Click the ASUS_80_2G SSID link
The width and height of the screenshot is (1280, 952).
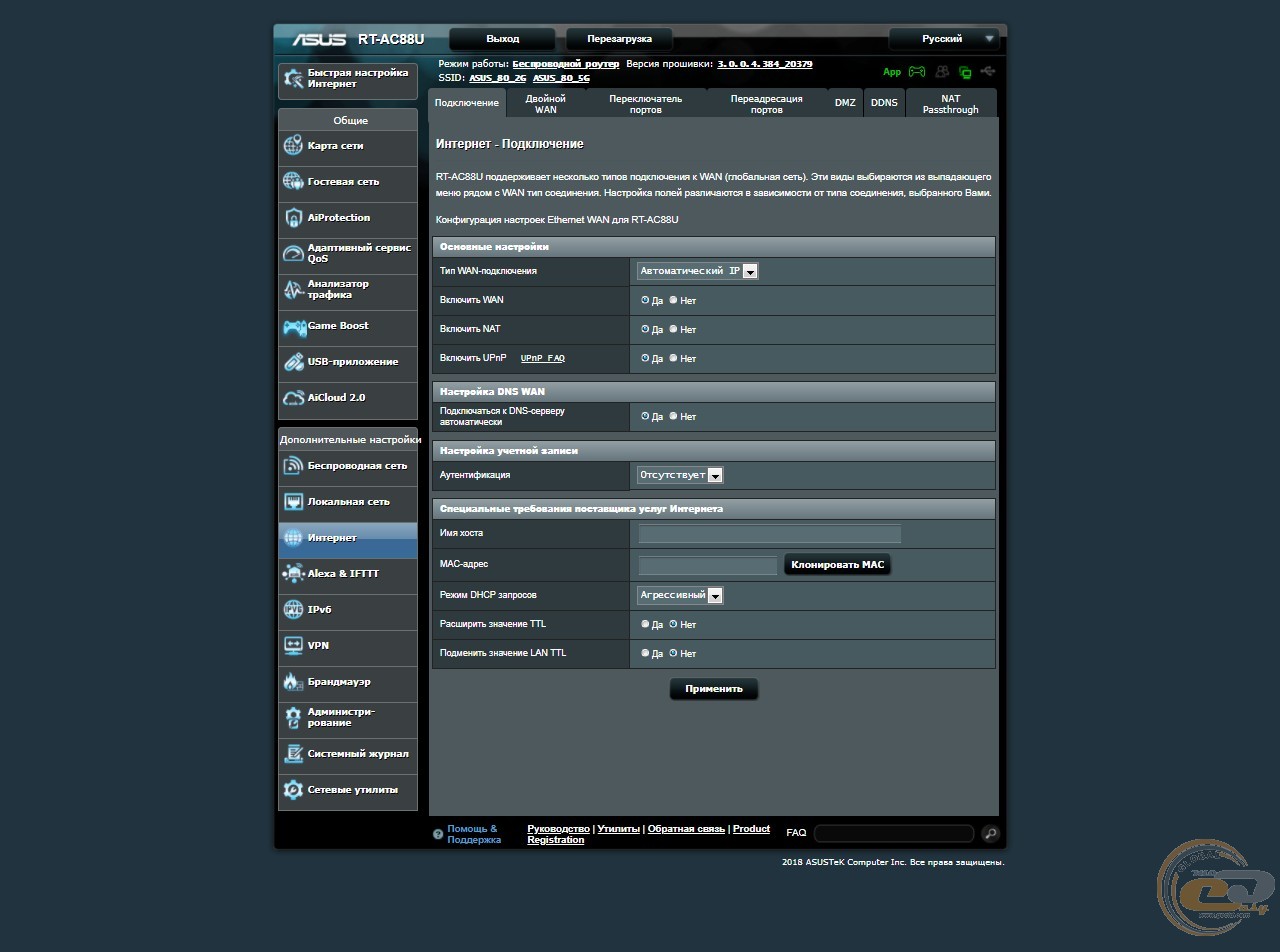(498, 78)
